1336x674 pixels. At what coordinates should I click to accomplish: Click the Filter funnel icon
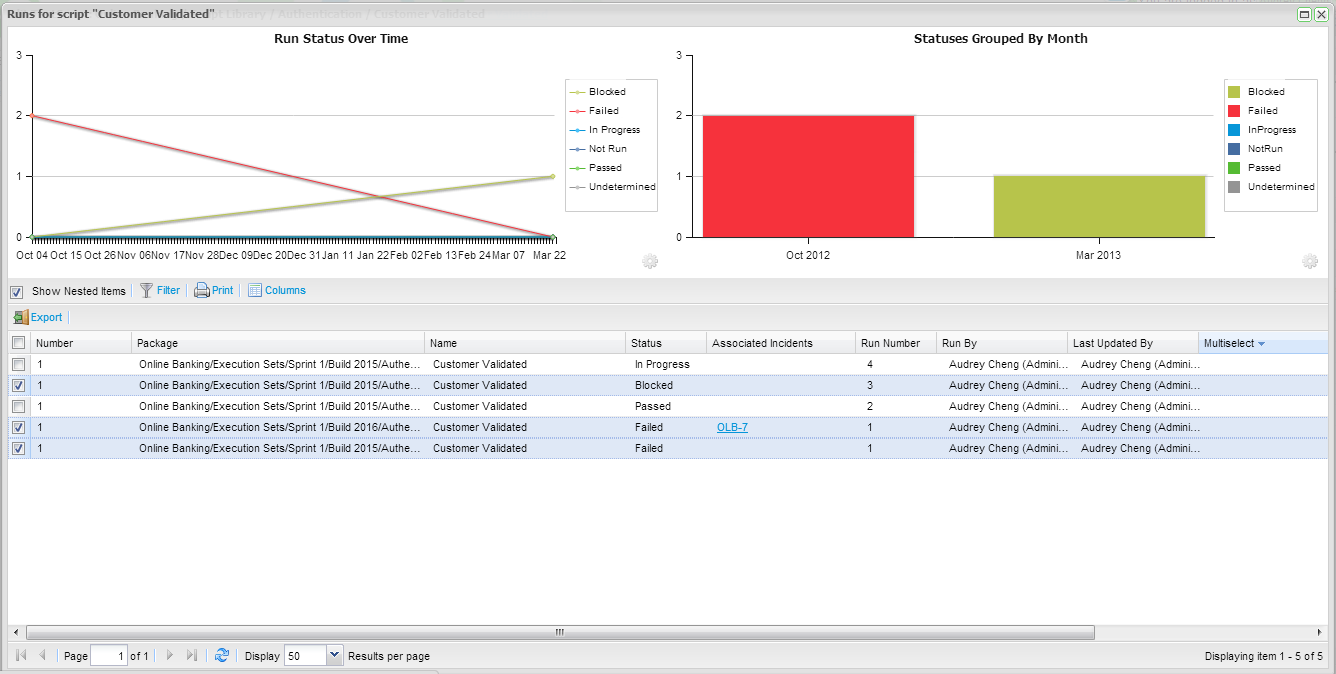pos(146,290)
